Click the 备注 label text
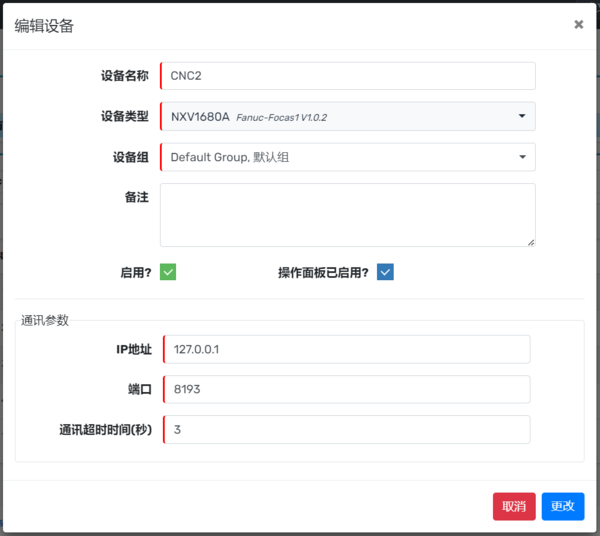 [x=137, y=197]
